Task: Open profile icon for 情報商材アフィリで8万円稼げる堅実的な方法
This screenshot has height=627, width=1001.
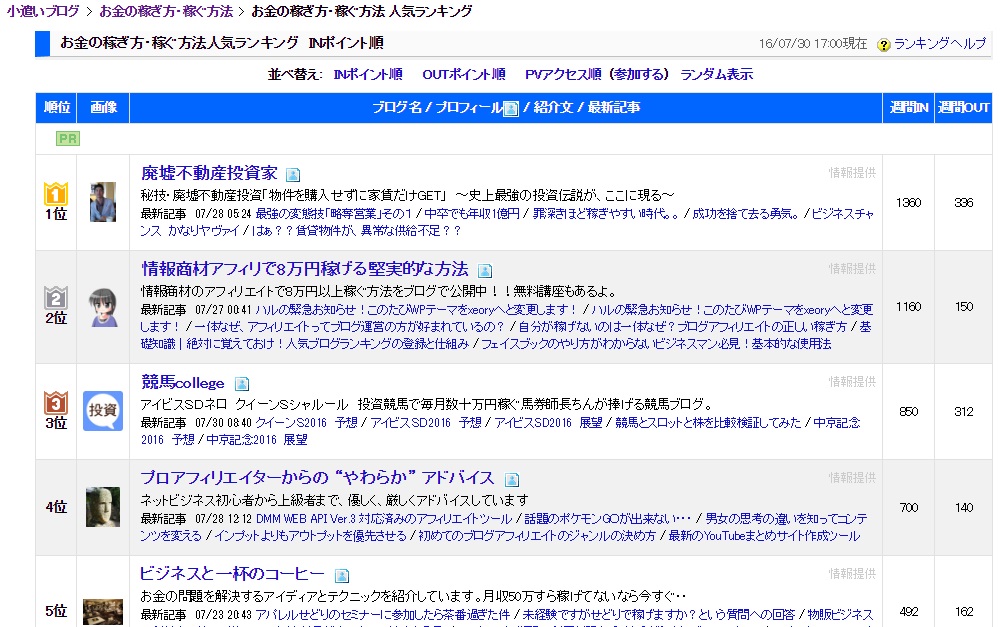Action: coord(486,268)
